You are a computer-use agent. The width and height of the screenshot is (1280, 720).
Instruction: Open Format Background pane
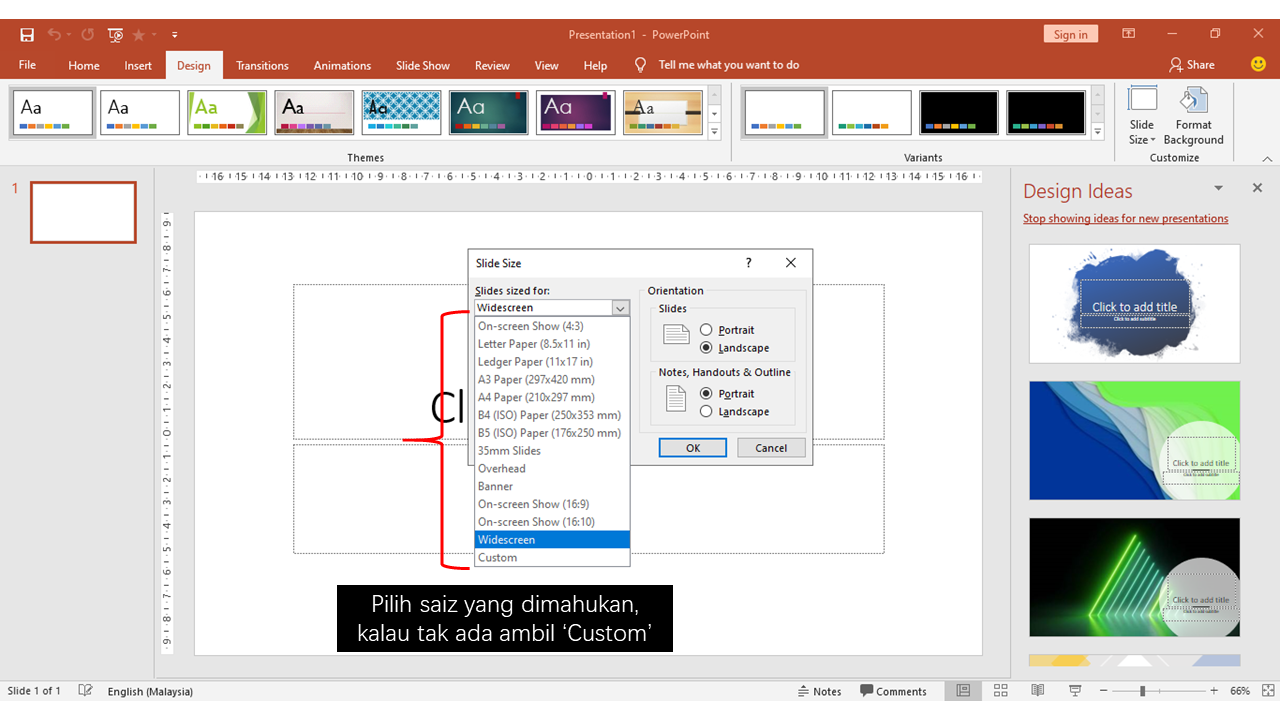[x=1193, y=115]
